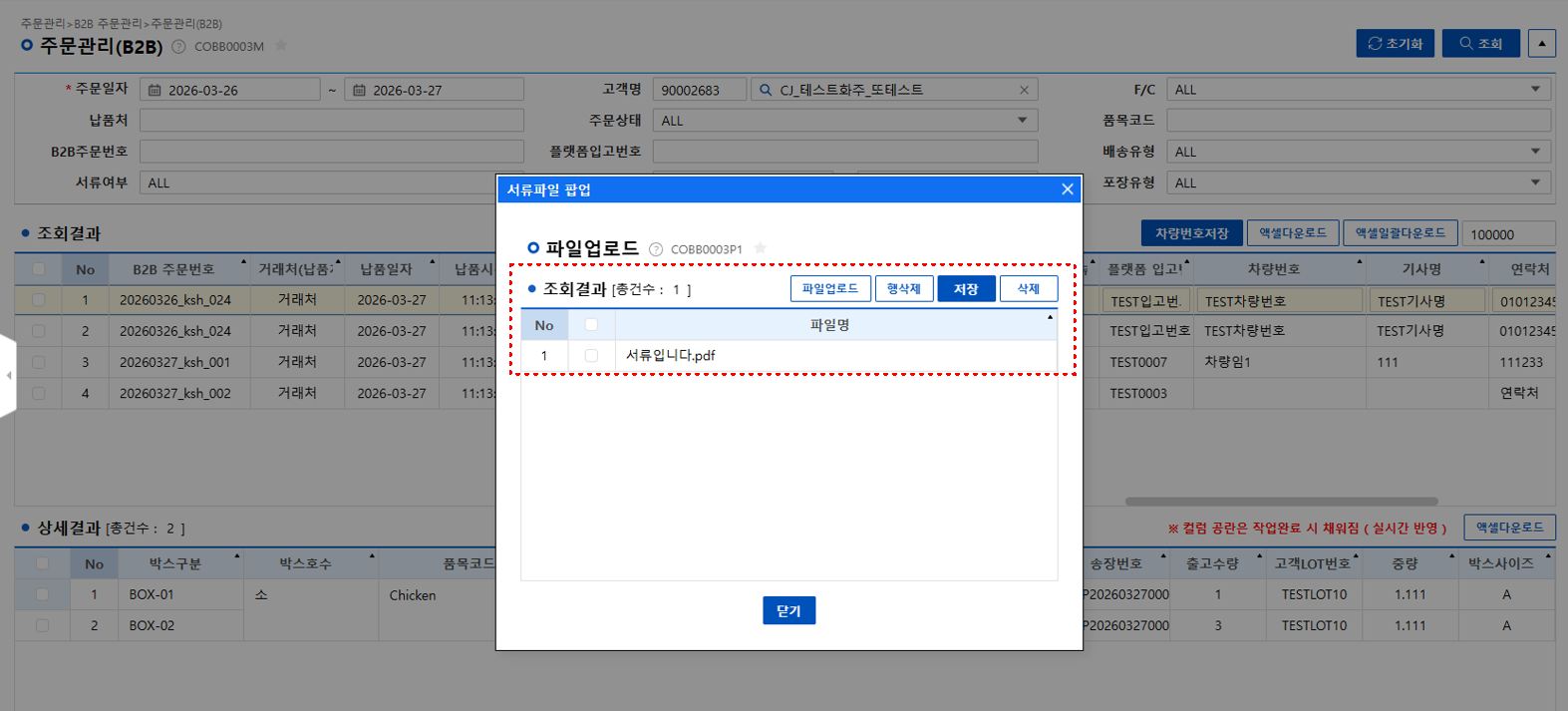Check the file row 서류입니다.pdf checkbox
Viewport: 1568px width, 711px height.
coord(591,355)
